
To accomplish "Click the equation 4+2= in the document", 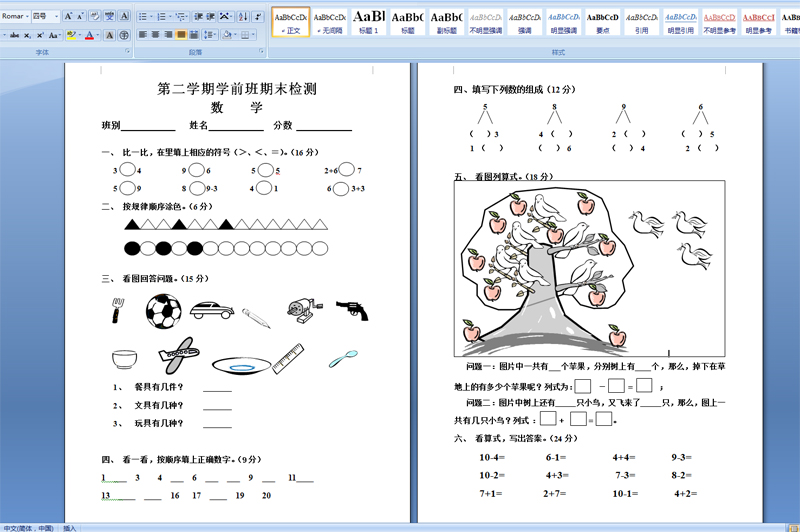I will pyautogui.click(x=685, y=493).
